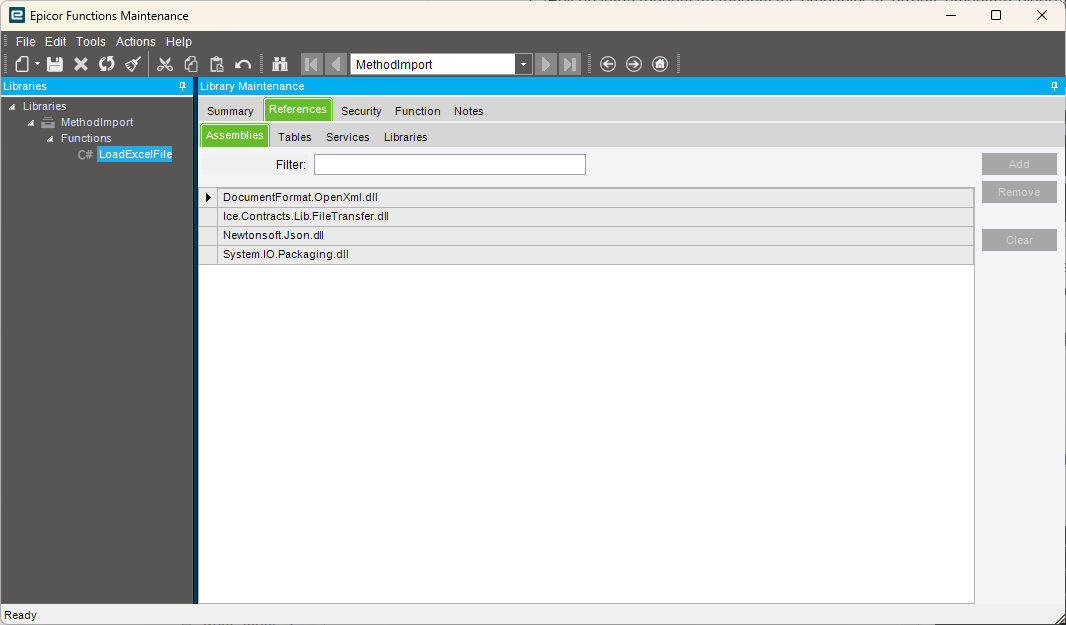Screen dimensions: 1066x625
Task: Open the MethodImport combo box dropdown
Action: pos(523,65)
